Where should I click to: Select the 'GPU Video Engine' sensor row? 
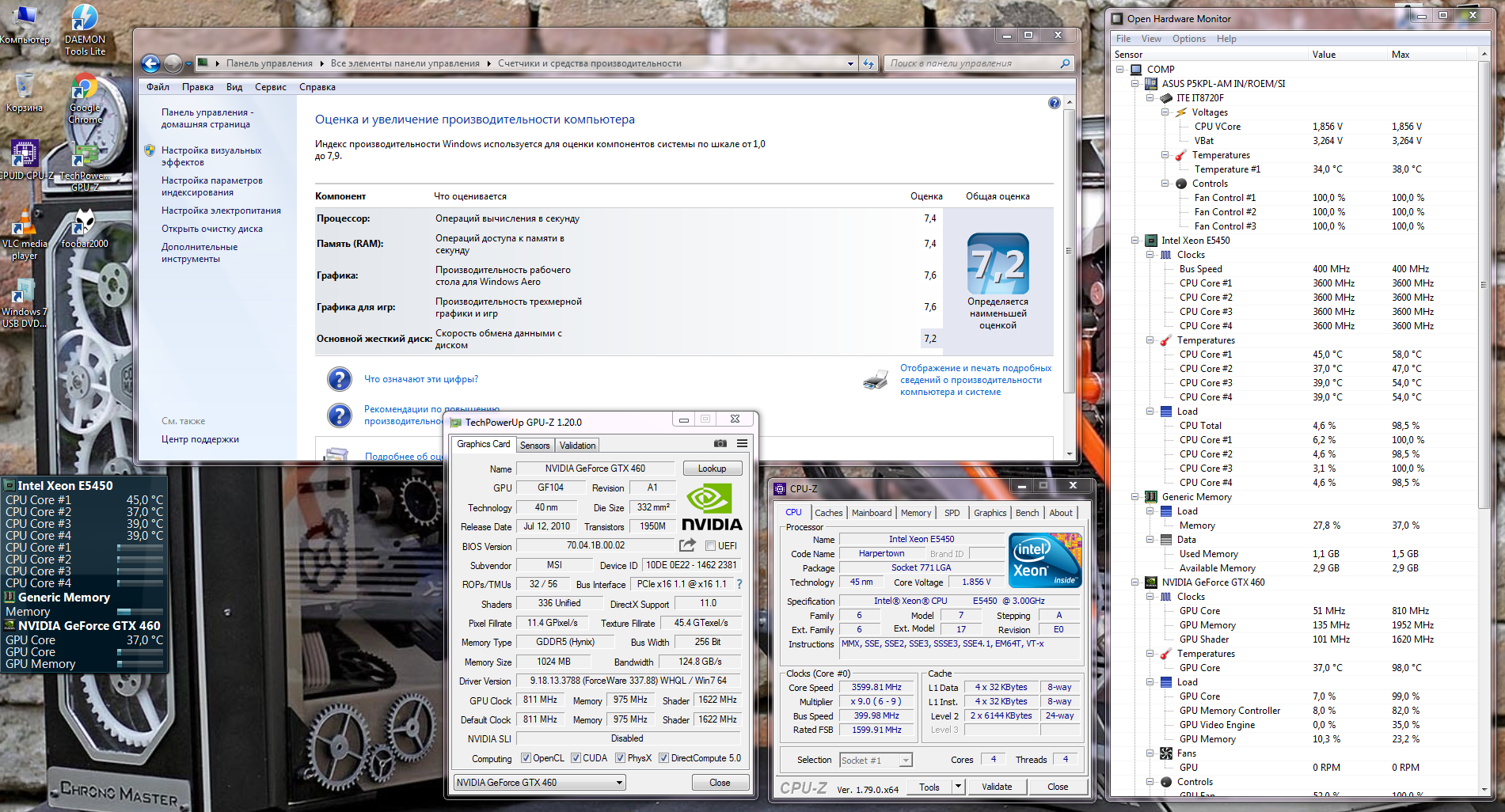coord(1294,725)
